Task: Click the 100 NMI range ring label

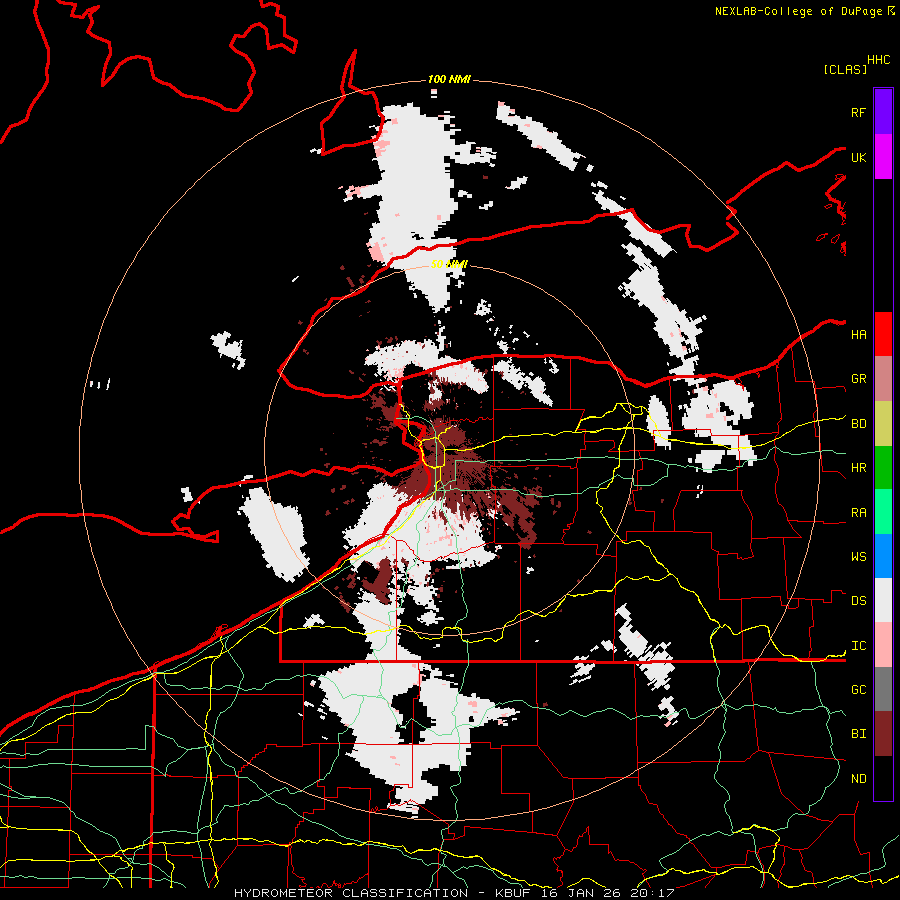Action: pyautogui.click(x=449, y=79)
